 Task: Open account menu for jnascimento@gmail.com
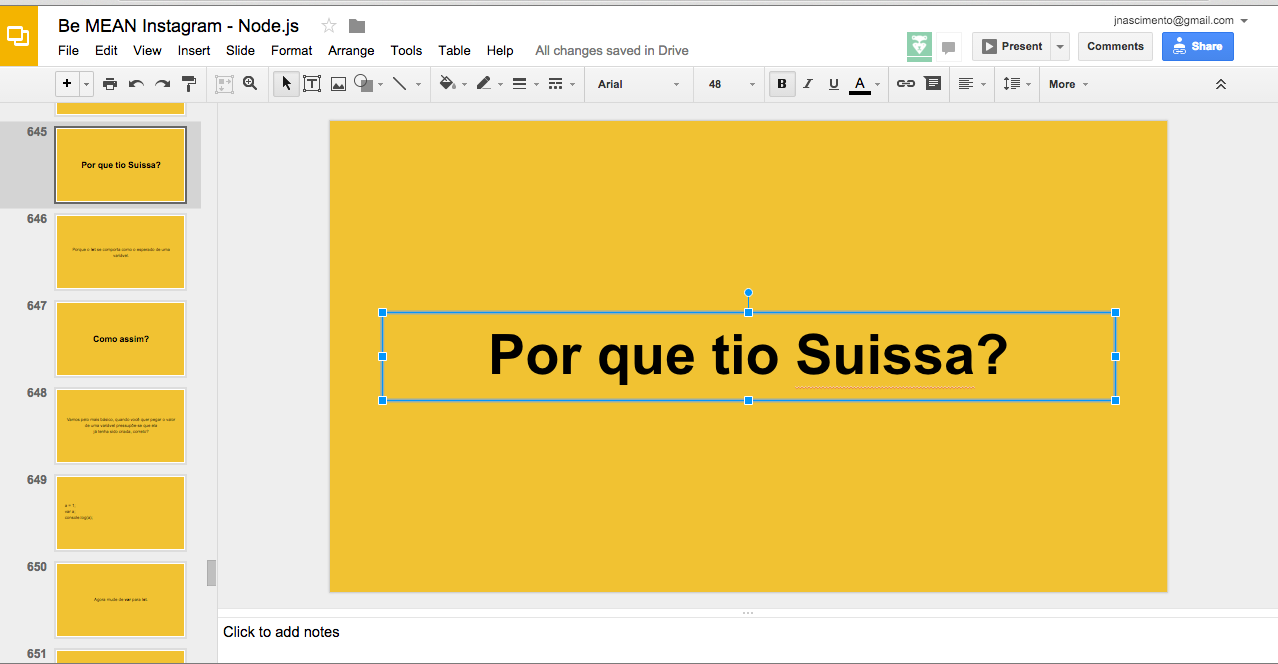click(1180, 20)
